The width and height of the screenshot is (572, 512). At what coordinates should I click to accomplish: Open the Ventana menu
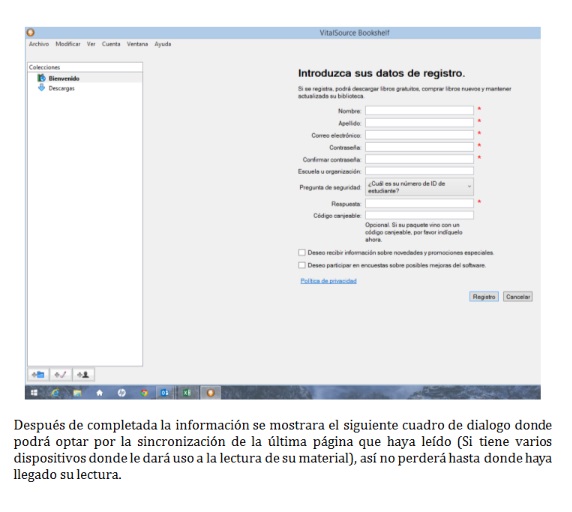click(137, 44)
